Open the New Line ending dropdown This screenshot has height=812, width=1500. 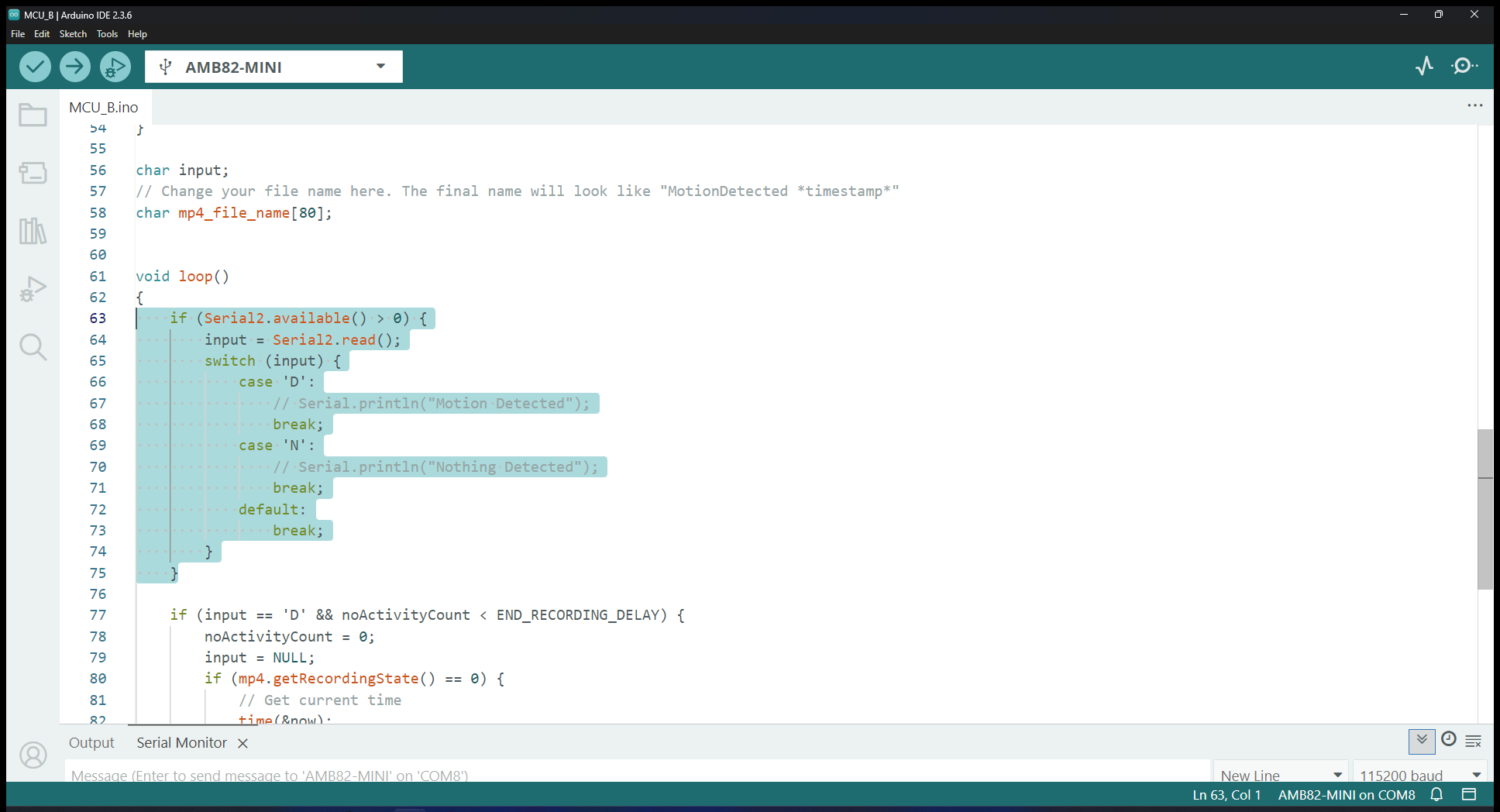pyautogui.click(x=1280, y=775)
